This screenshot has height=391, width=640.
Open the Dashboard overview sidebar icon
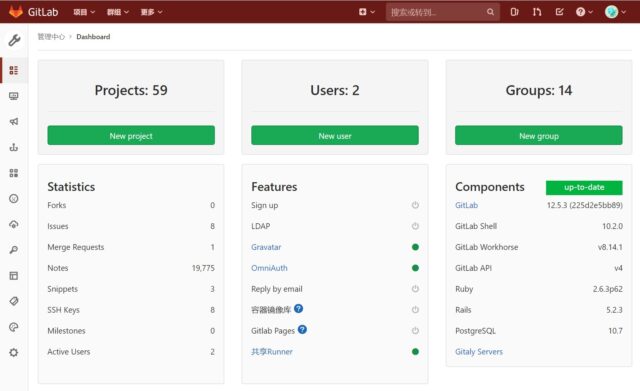13,70
